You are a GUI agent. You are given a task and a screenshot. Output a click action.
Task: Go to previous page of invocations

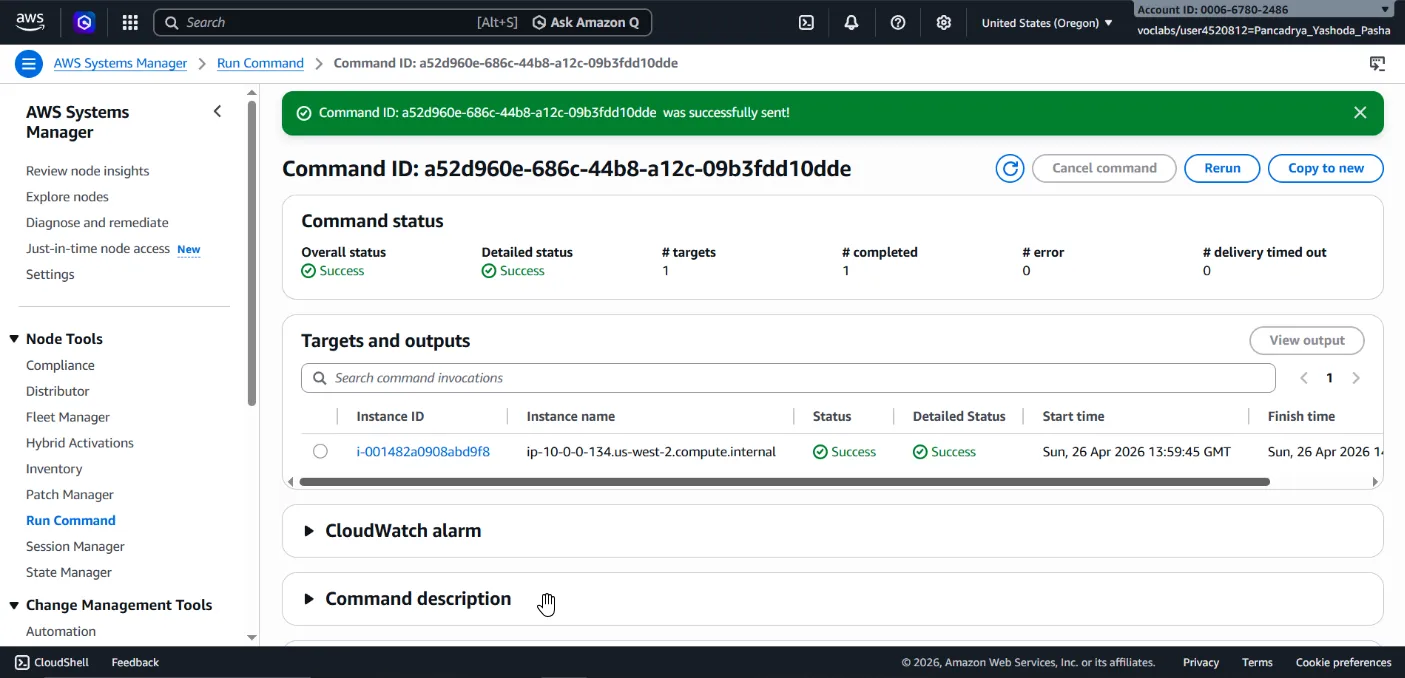tap(1303, 378)
